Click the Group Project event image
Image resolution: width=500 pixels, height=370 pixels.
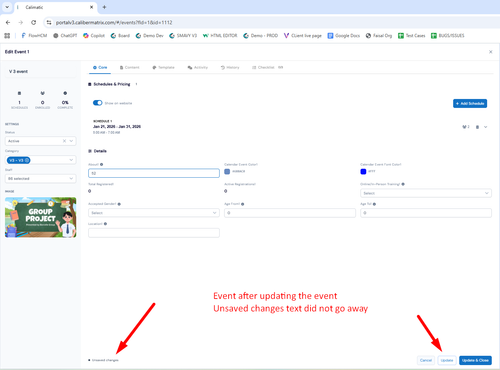point(41,217)
